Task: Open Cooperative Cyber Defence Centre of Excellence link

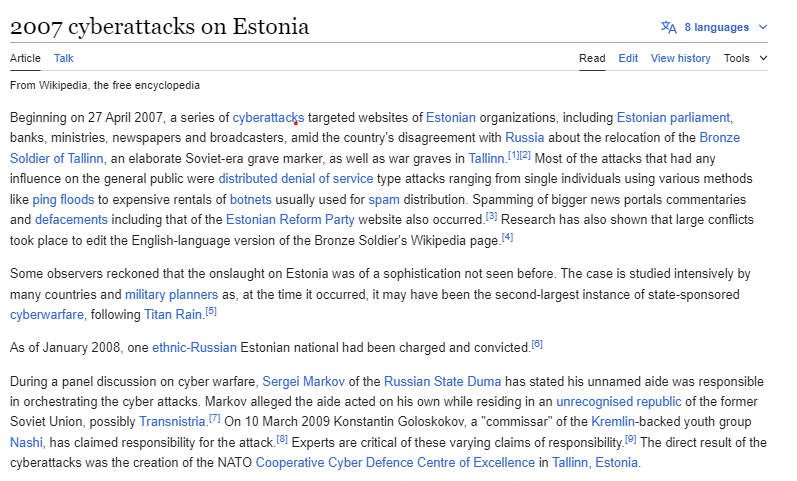Action: click(395, 463)
